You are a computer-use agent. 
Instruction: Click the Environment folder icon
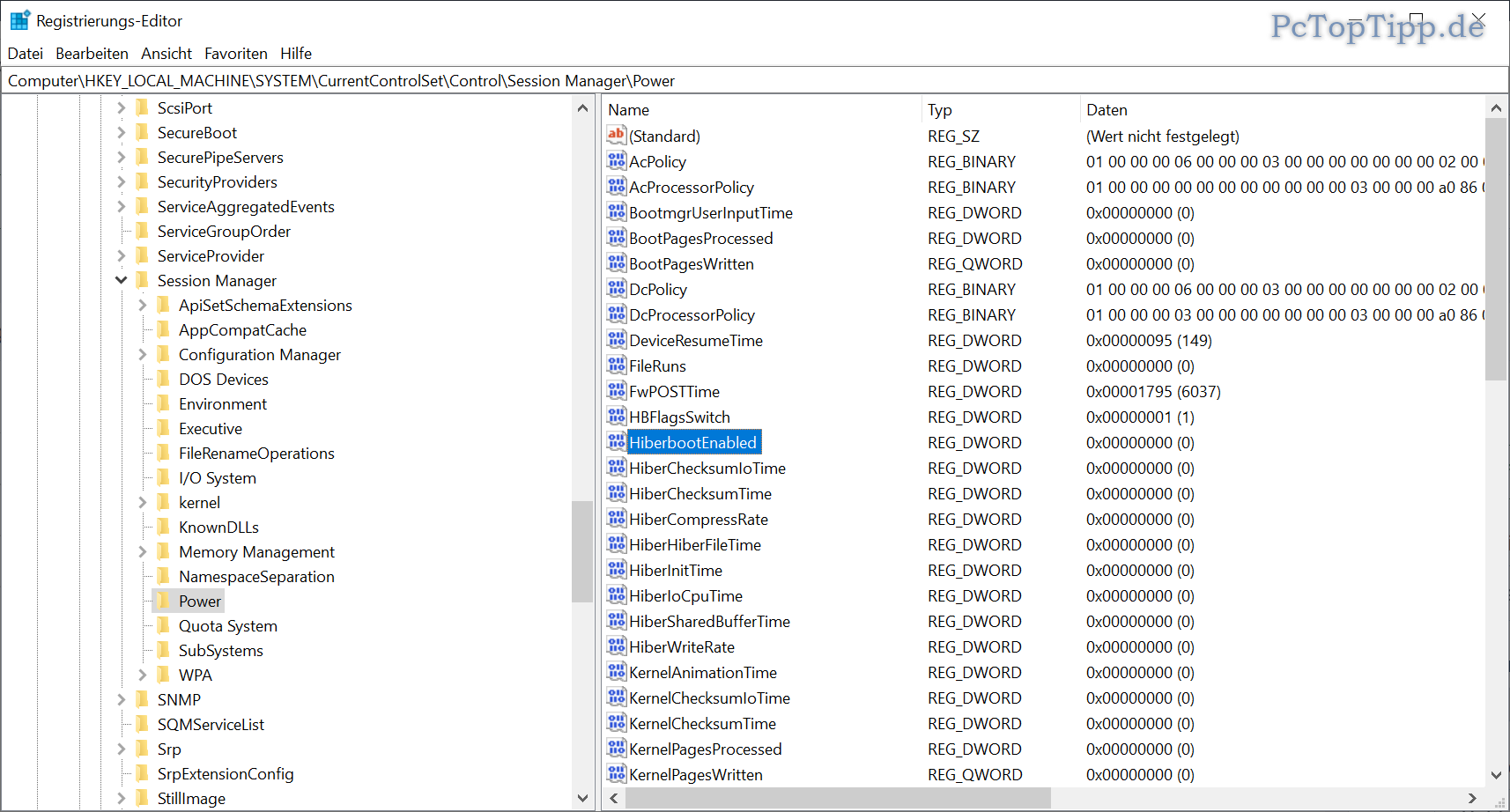click(163, 403)
